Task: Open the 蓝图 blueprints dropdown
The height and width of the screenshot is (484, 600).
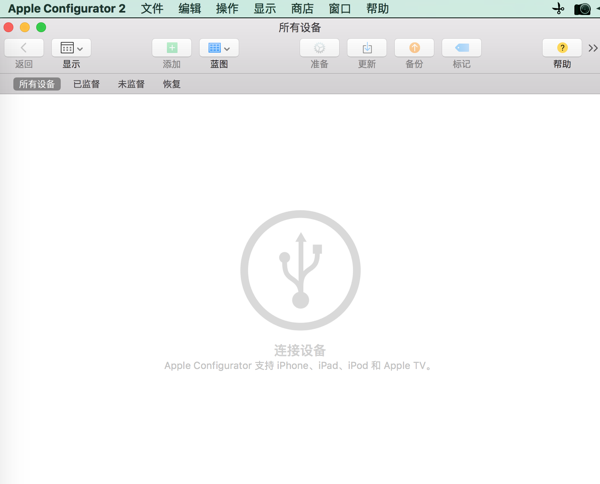Action: 219,48
